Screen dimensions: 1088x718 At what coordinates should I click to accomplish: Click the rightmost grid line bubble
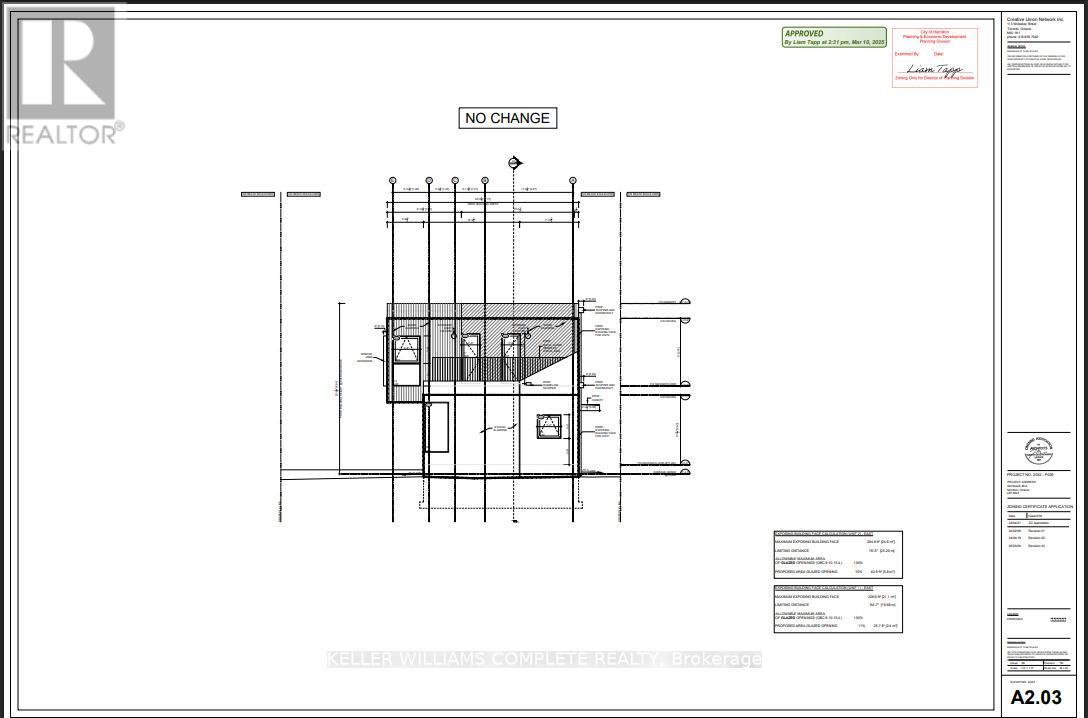[573, 181]
